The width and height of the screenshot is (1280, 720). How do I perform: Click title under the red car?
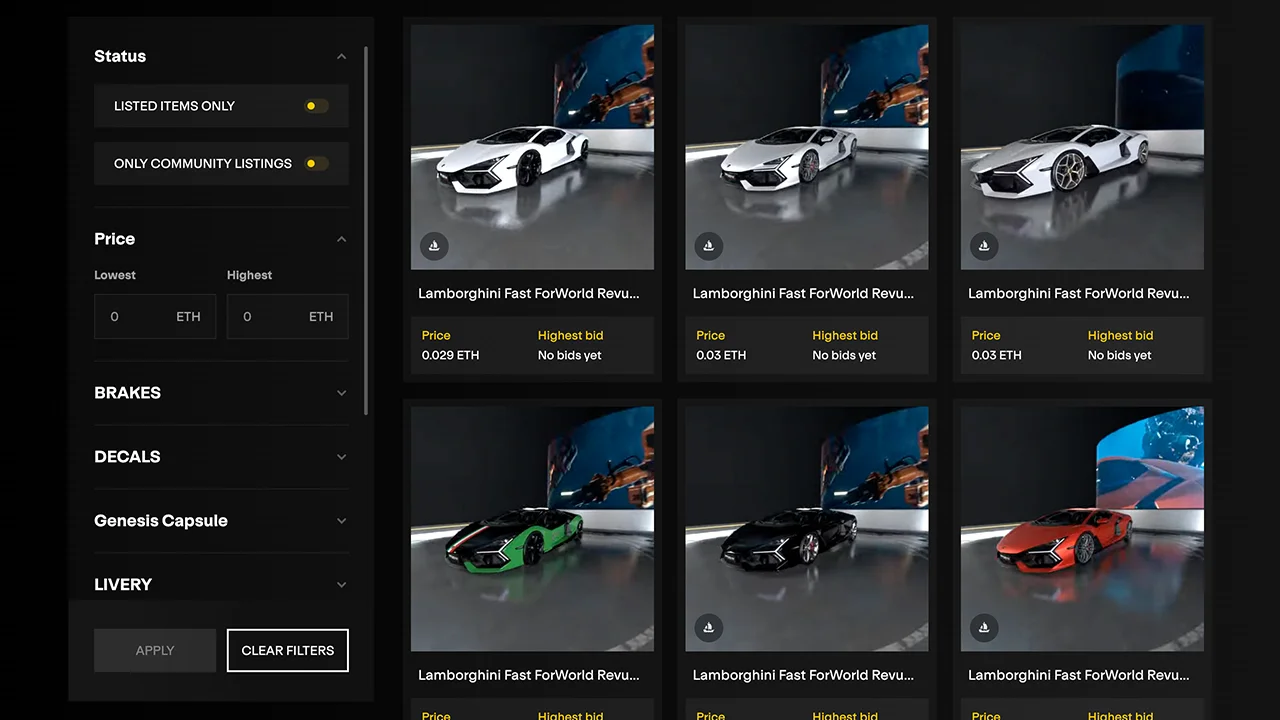(1079, 675)
